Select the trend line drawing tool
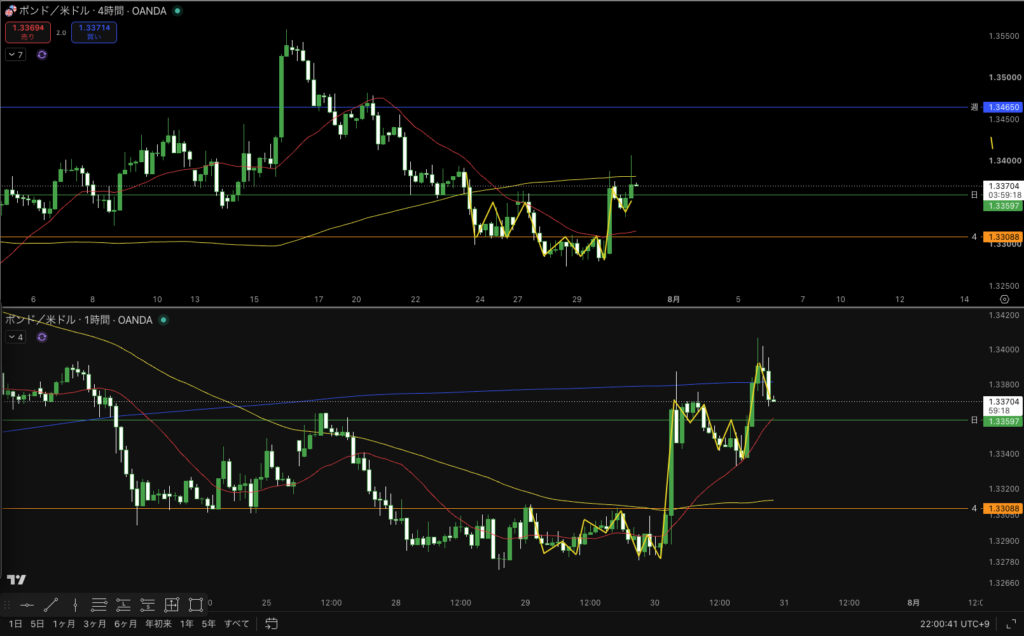Screen dimensions: 1024x636 pyautogui.click(x=51, y=605)
